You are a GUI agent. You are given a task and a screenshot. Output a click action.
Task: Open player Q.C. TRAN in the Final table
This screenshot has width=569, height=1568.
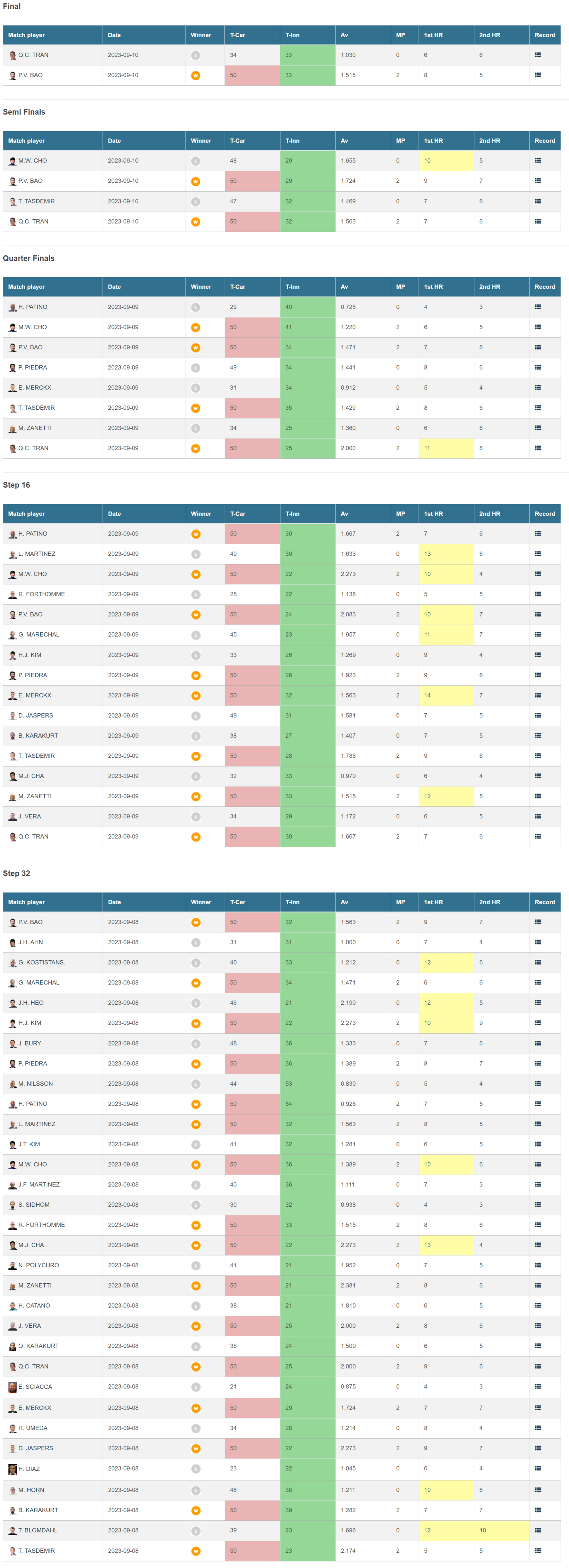[34, 55]
